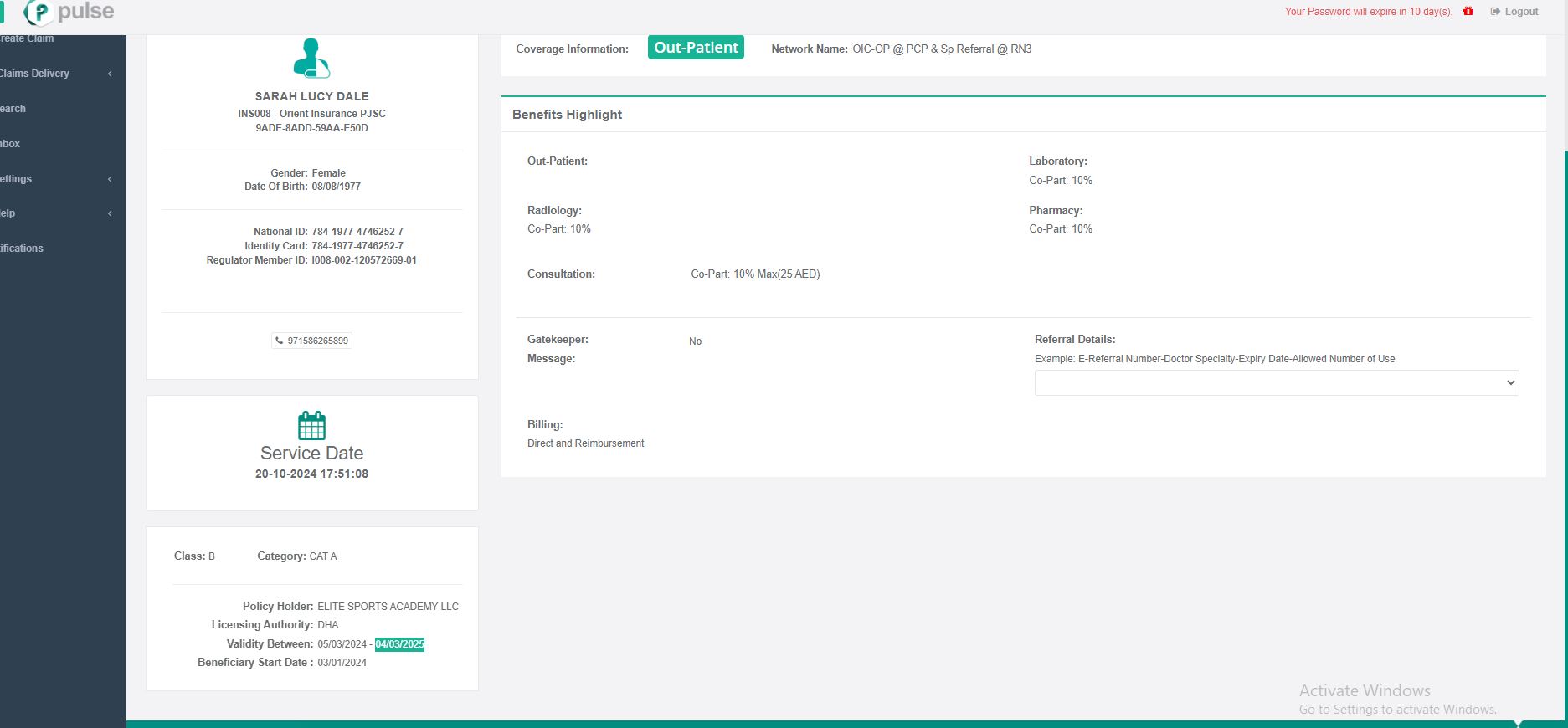The width and height of the screenshot is (1568, 728).
Task: Expand the Claims Delivery sidebar chevron
Action: pyautogui.click(x=110, y=74)
